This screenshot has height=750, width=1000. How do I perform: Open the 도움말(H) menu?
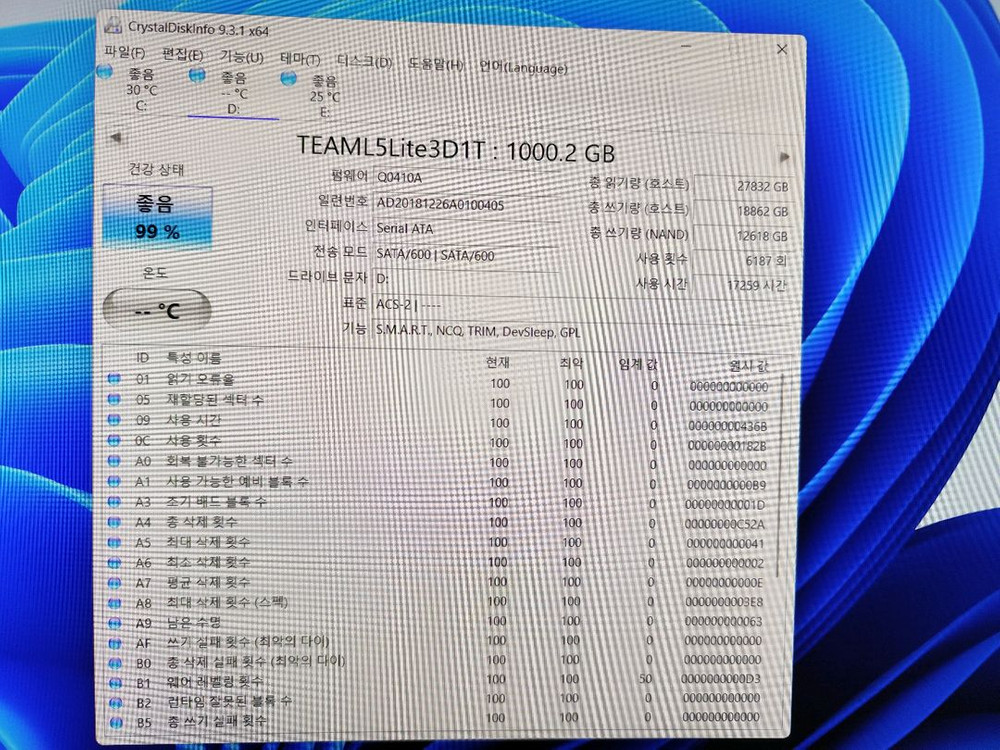(436, 64)
